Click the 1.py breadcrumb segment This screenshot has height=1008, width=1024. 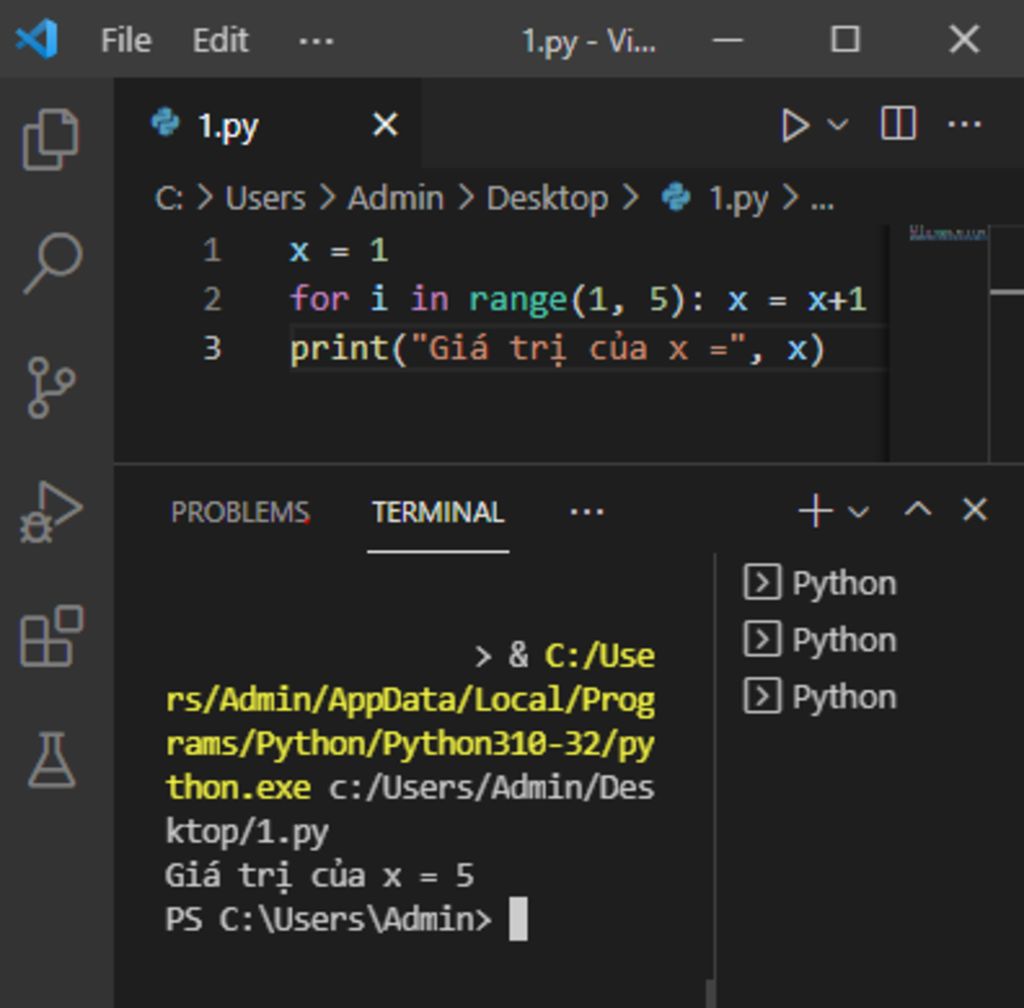point(715,198)
